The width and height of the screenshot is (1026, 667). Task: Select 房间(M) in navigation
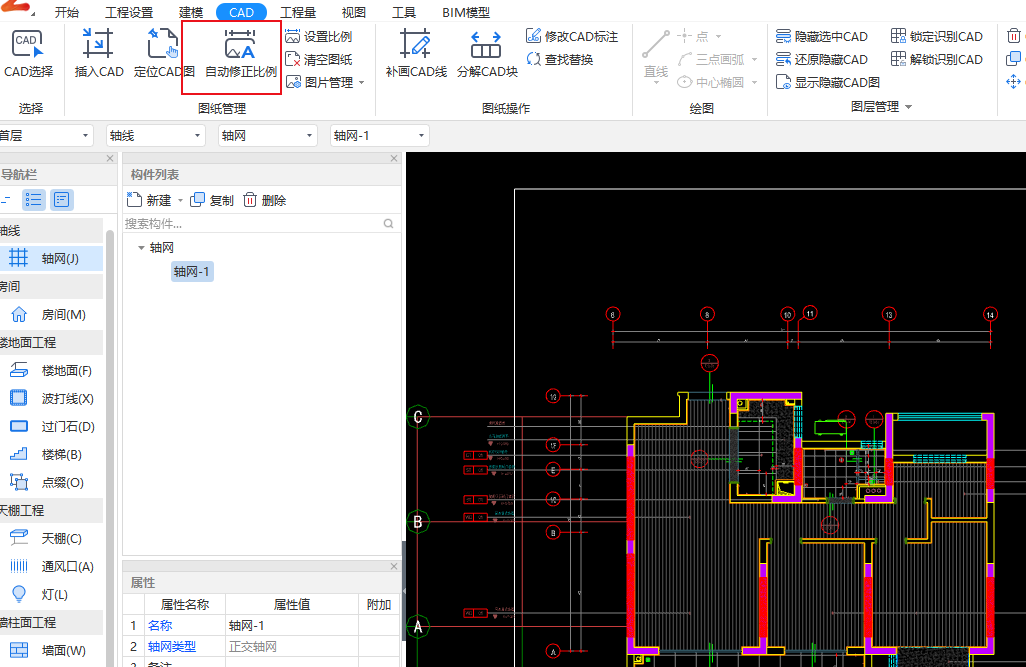point(52,315)
